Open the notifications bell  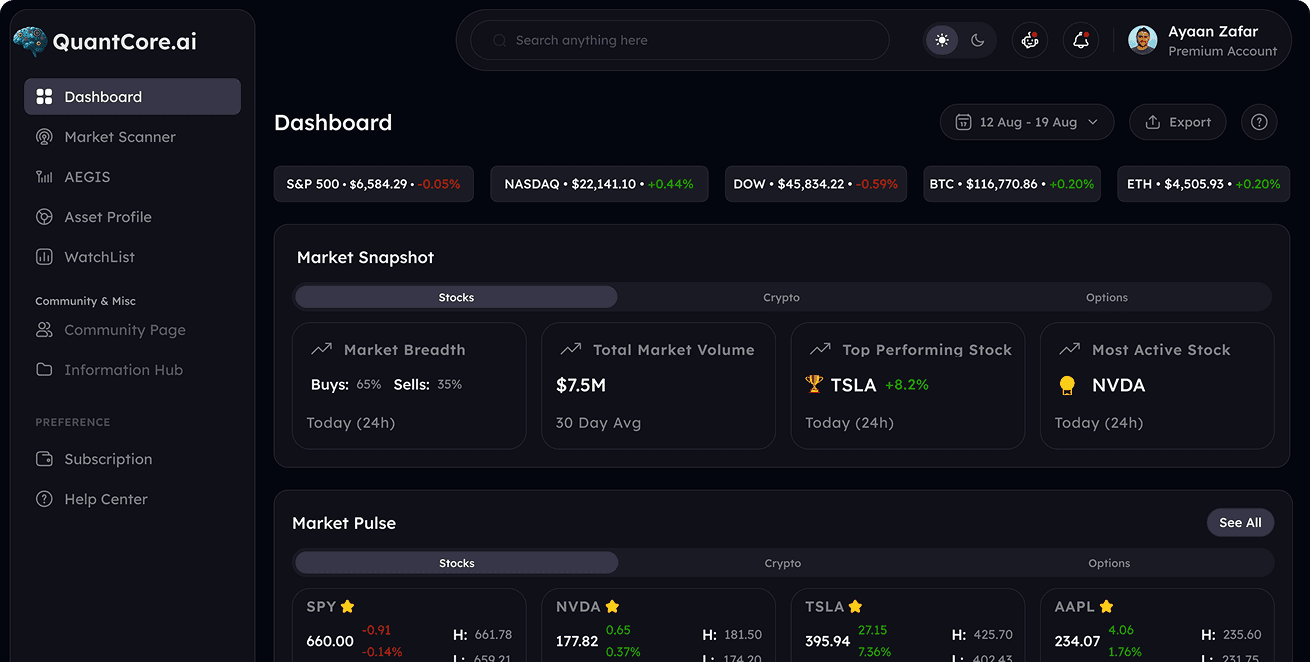point(1080,40)
